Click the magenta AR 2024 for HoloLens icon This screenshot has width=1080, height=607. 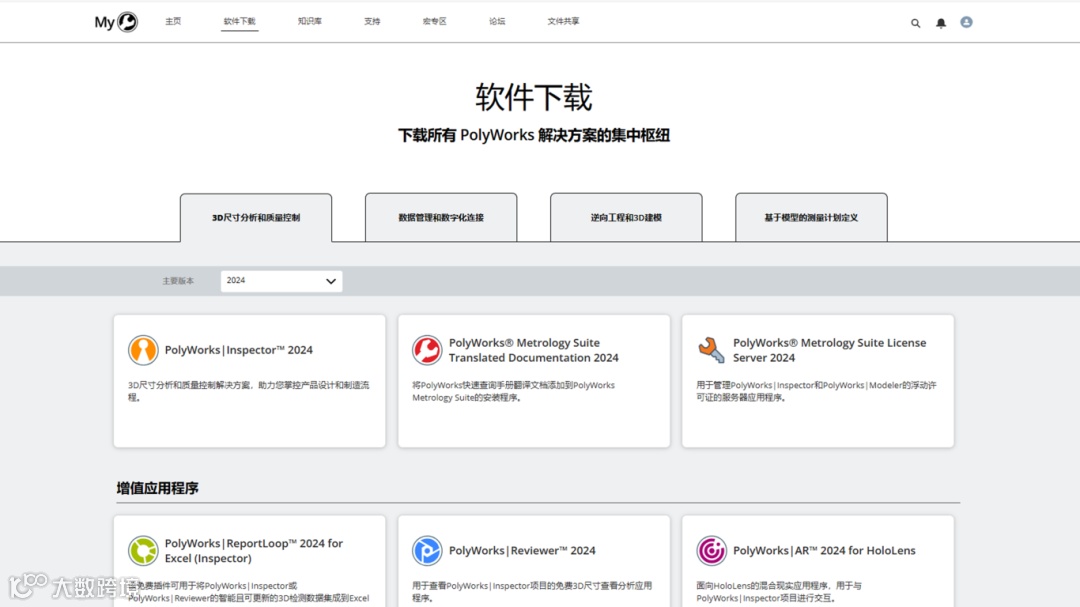tap(712, 551)
